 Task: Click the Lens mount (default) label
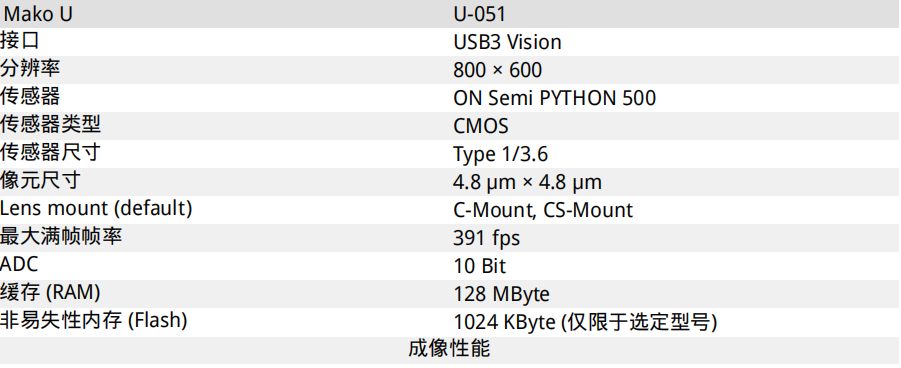95,208
